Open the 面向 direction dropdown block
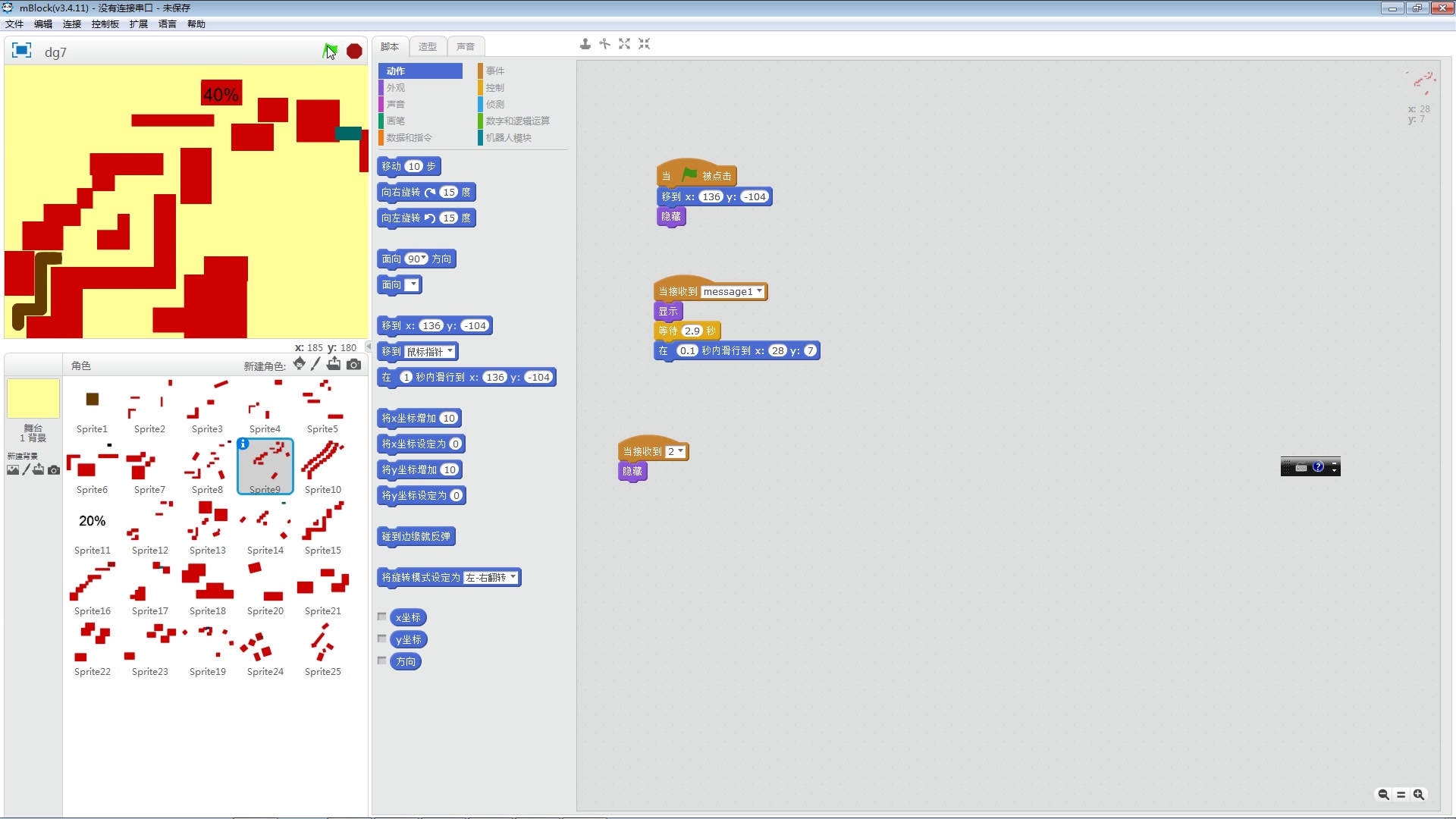Screen dimensions: 1456x819 pyautogui.click(x=412, y=284)
